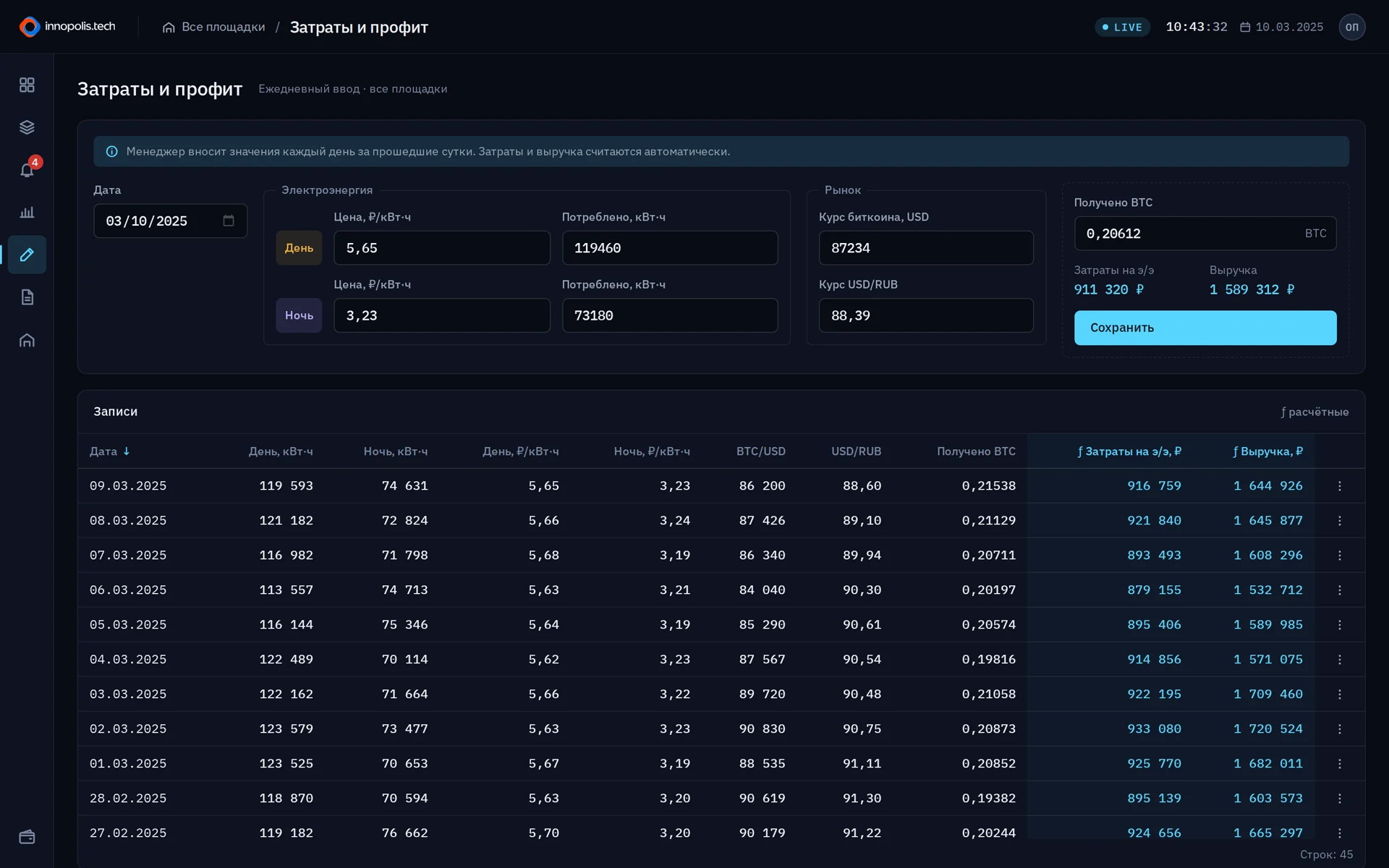Open row menu for 28.02.2025
This screenshot has width=1389, height=868.
coord(1339,799)
